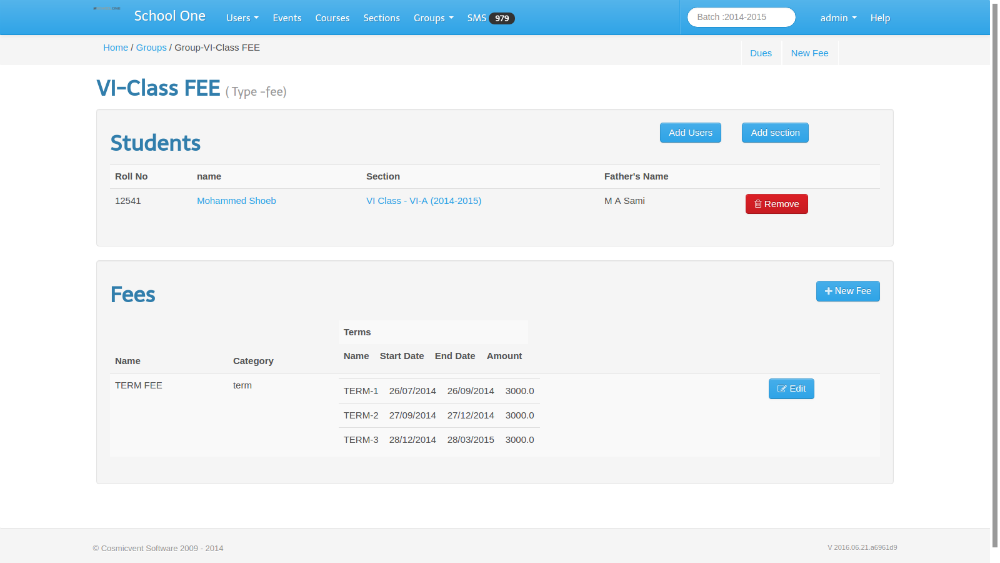Viewport: 1000px width, 563px height.
Task: Select the category cell 'term'
Action: [x=242, y=386]
